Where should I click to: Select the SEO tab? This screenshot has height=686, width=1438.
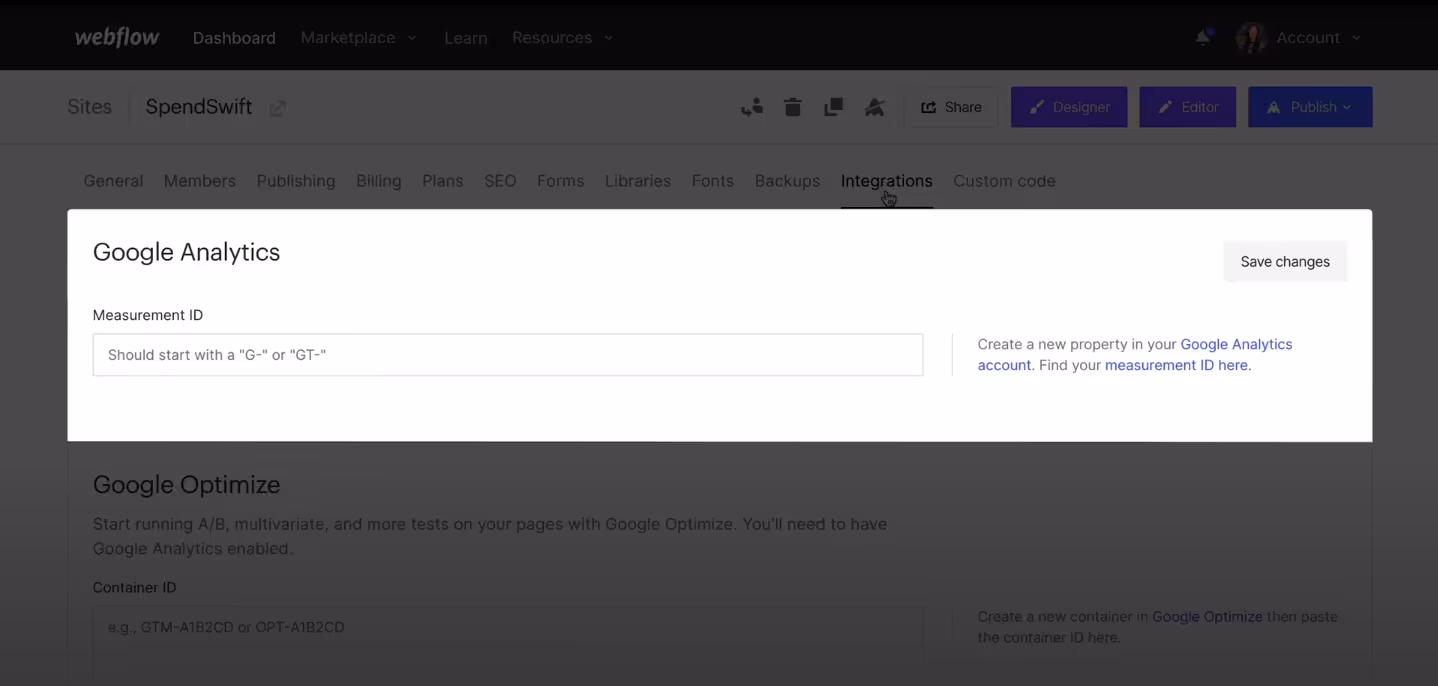coord(500,181)
